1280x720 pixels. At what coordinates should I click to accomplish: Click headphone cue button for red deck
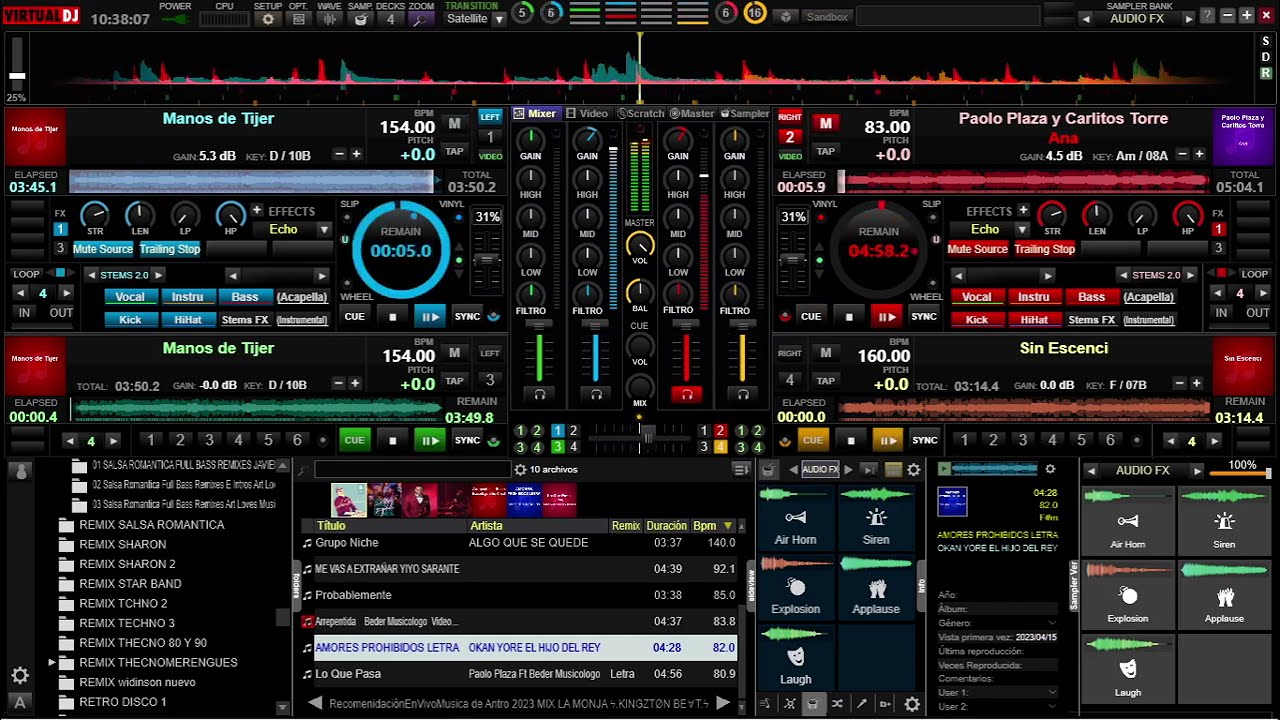click(686, 395)
